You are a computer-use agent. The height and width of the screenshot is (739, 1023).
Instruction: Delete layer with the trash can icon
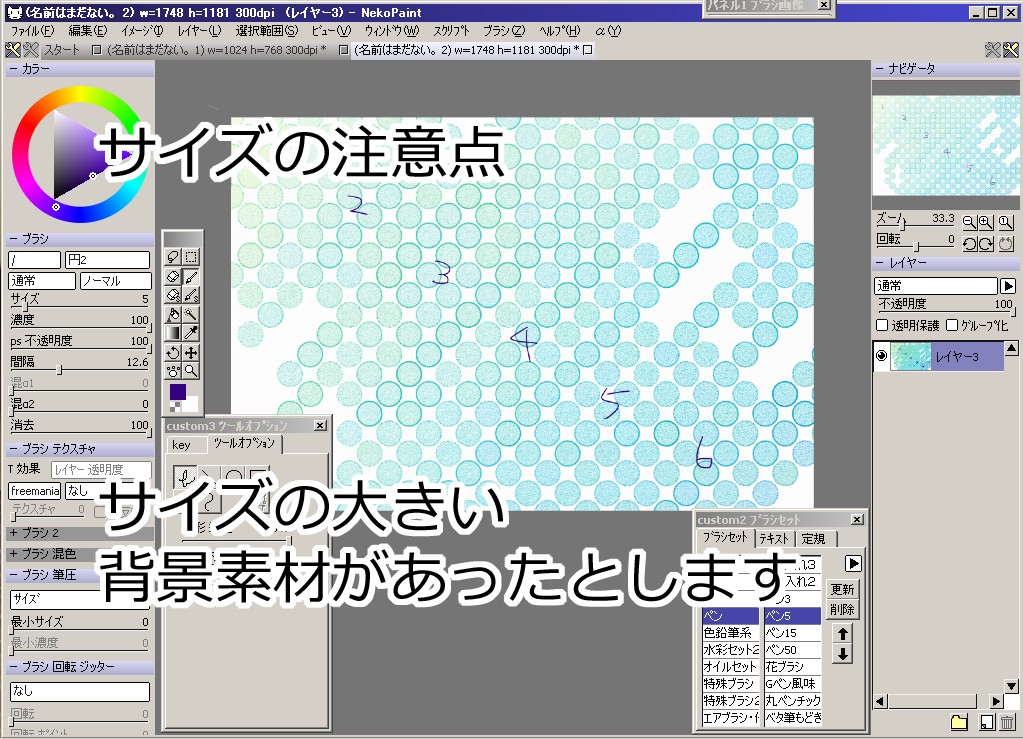click(x=1007, y=722)
